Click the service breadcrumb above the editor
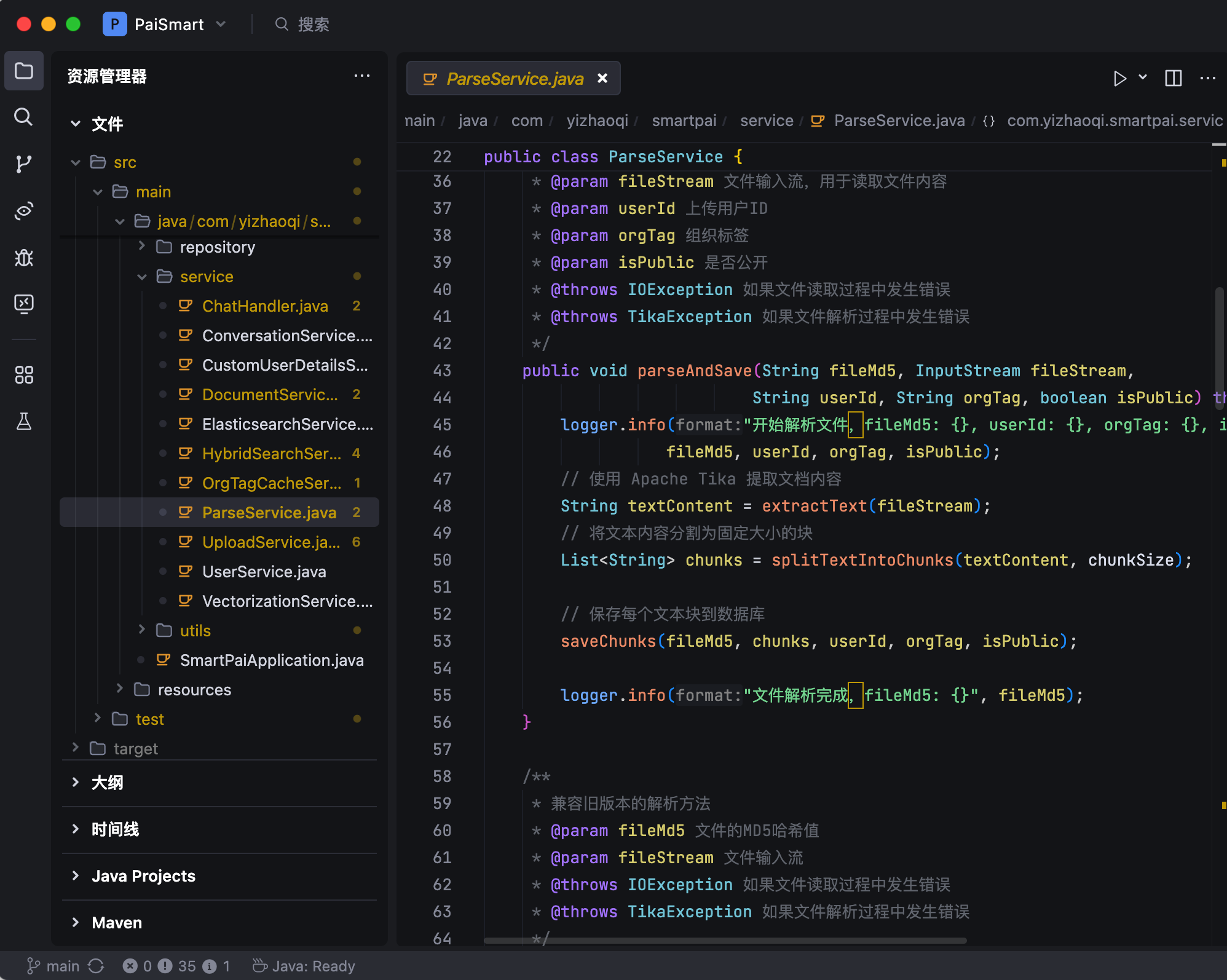1227x980 pixels. pos(766,121)
